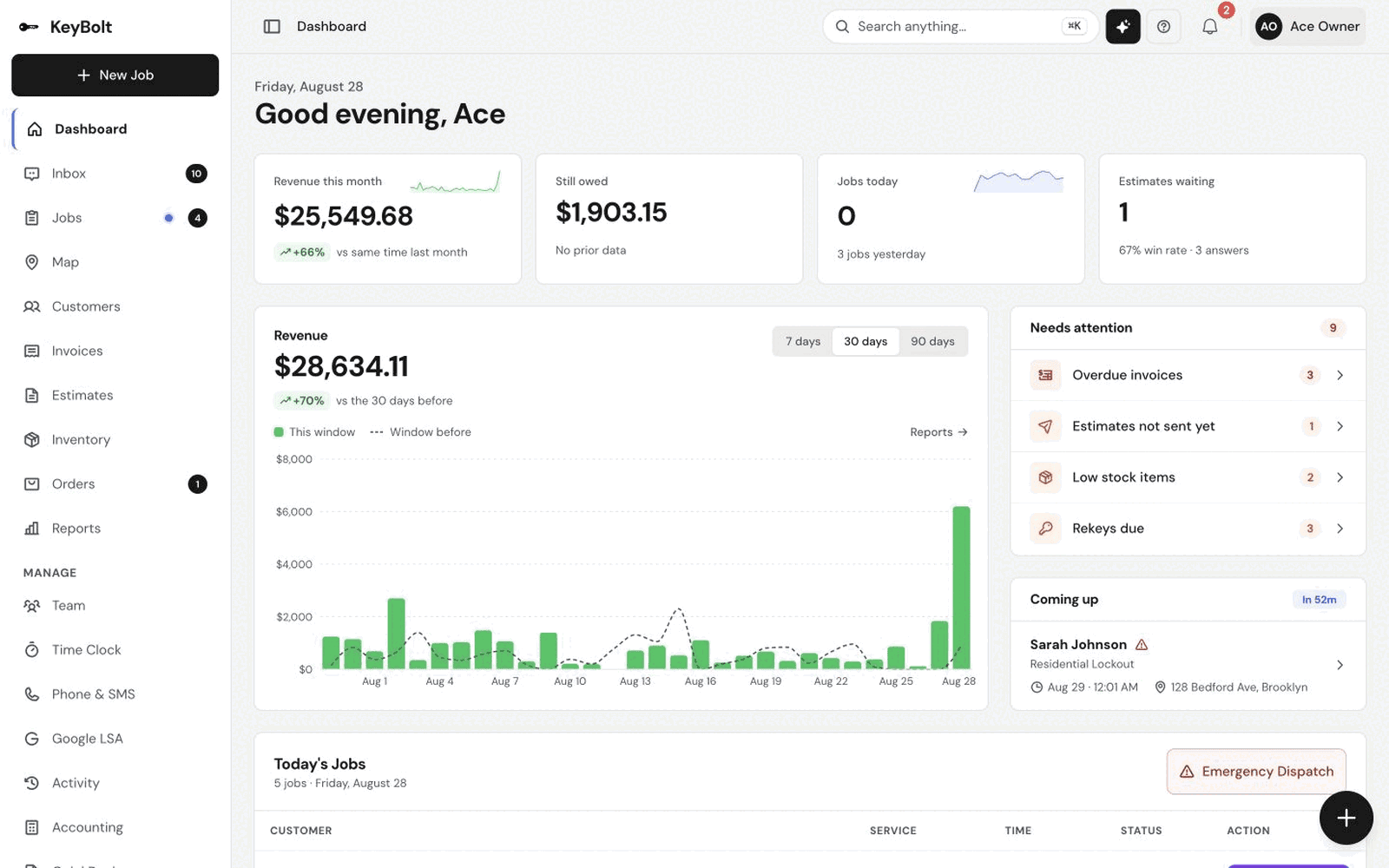Click the Search anything field
This screenshot has width=1389, height=868.
point(960,27)
